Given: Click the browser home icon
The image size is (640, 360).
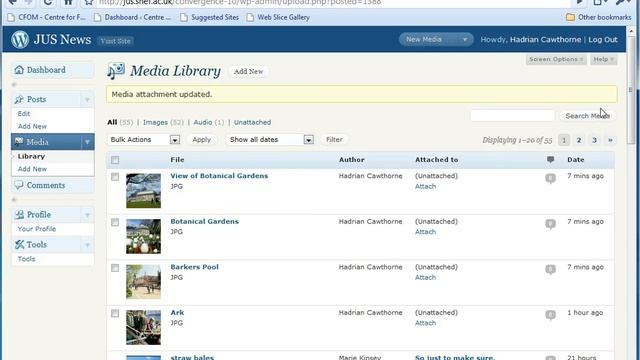Looking at the screenshot, I should click(x=68, y=2).
